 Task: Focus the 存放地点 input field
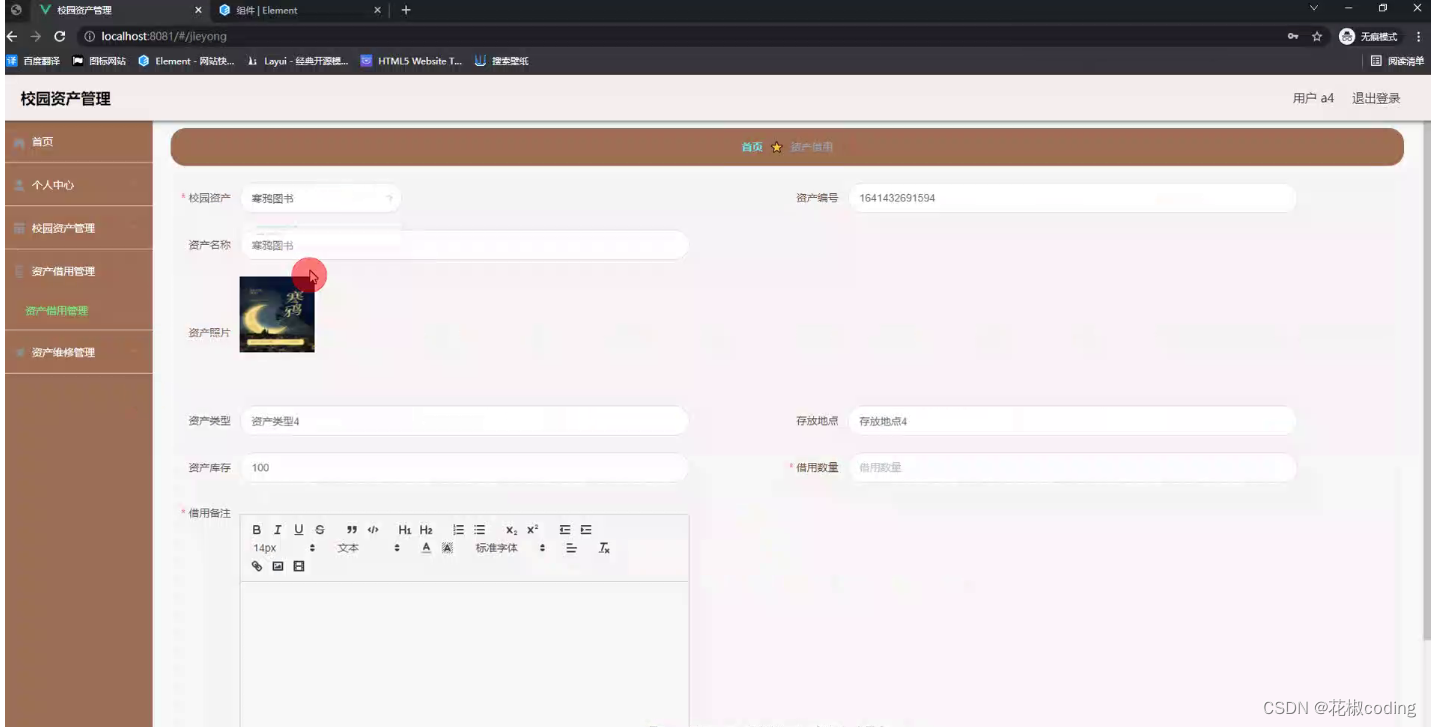pos(1072,421)
